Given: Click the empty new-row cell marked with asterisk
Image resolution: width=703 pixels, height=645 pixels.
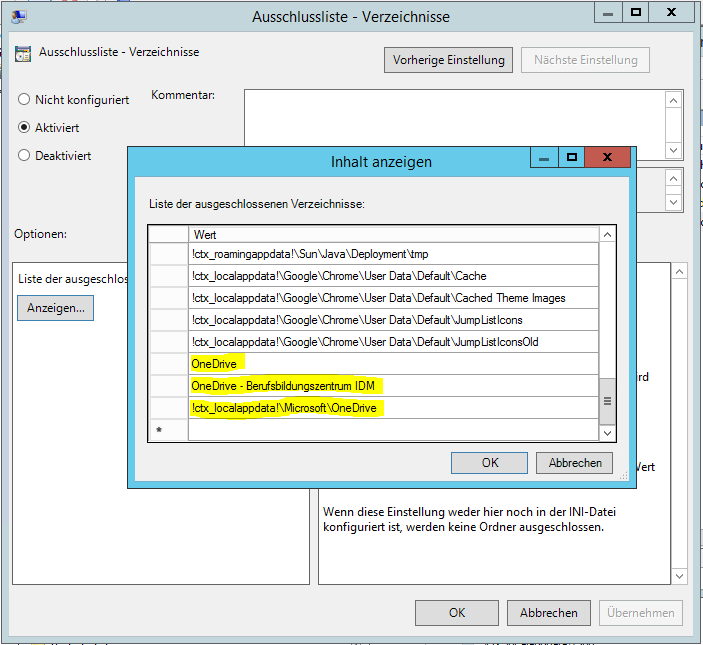Looking at the screenshot, I should [x=390, y=430].
